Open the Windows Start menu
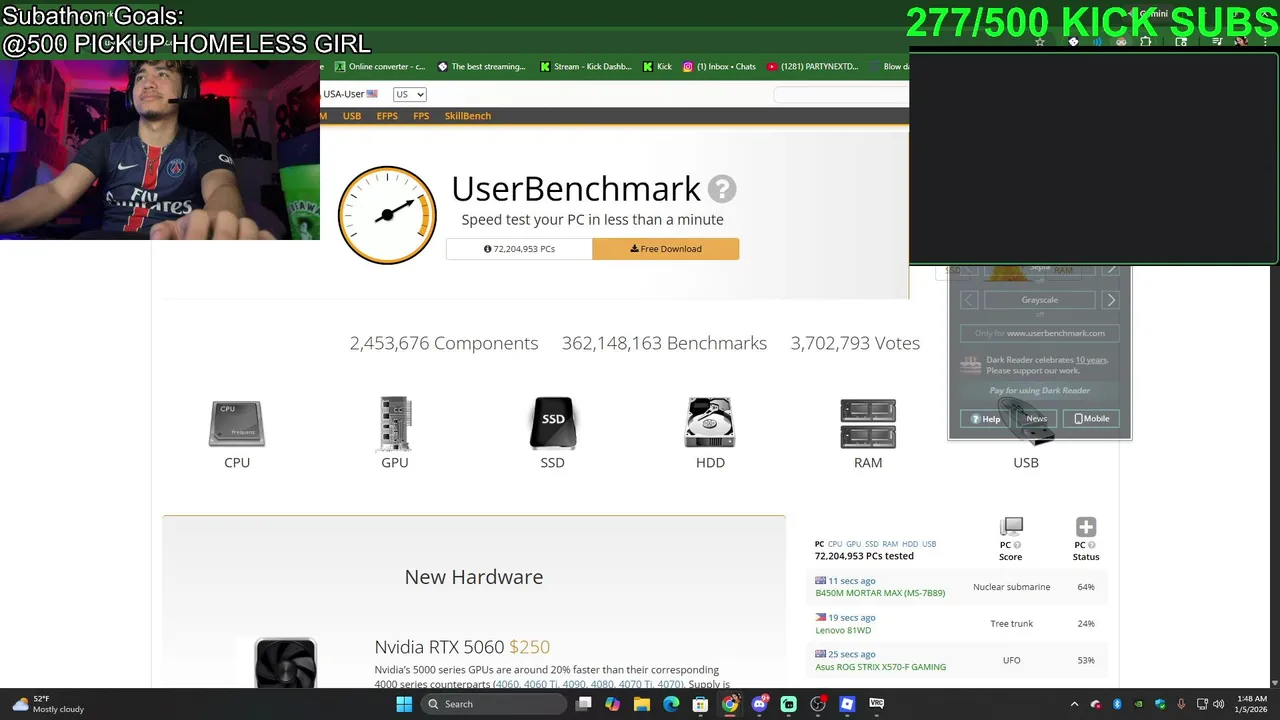 pos(404,704)
